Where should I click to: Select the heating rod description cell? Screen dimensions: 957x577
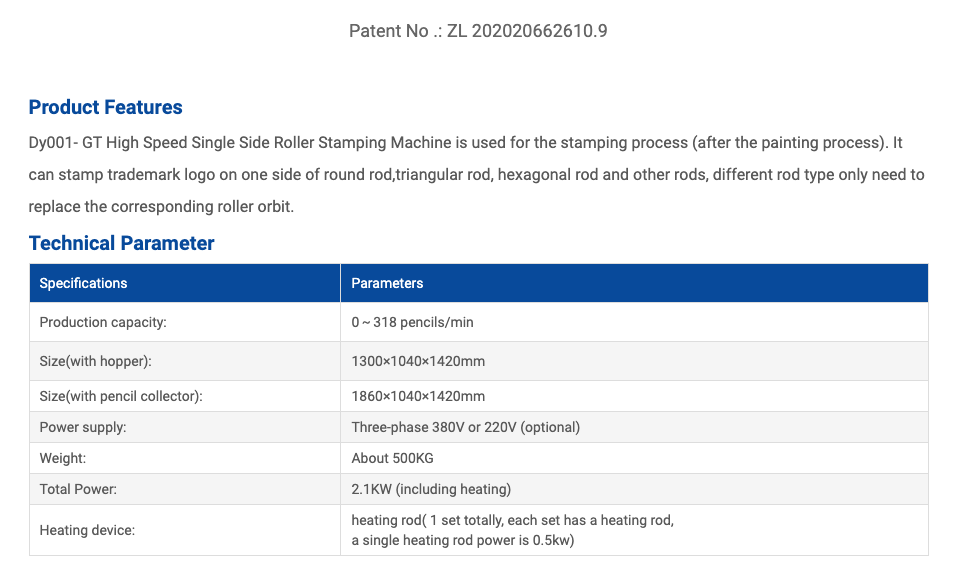coord(634,530)
